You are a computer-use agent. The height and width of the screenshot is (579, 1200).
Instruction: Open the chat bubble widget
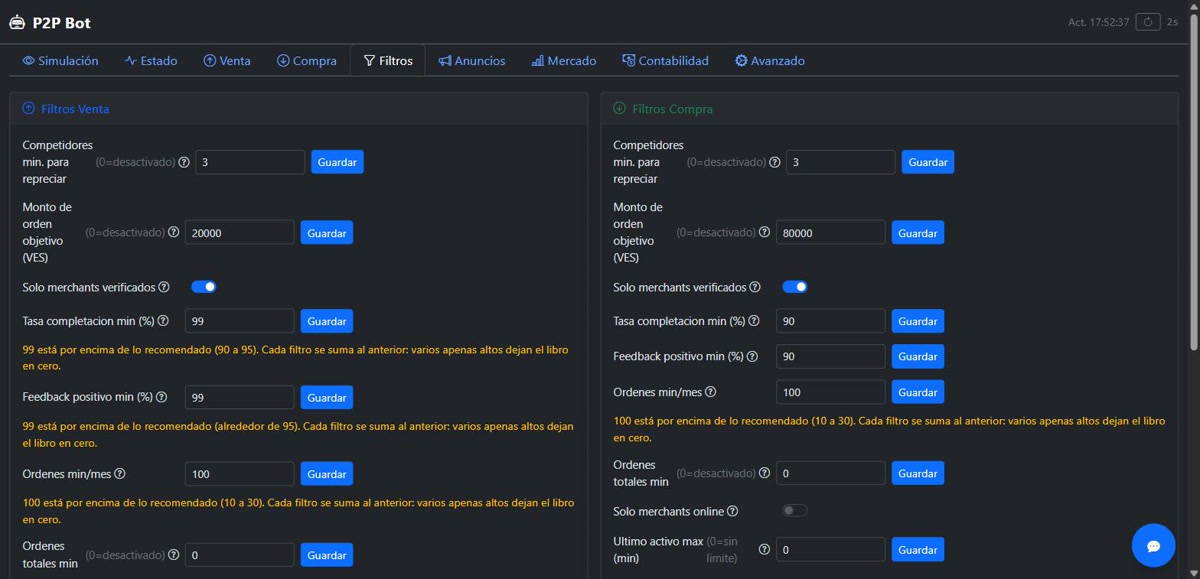(x=1153, y=545)
